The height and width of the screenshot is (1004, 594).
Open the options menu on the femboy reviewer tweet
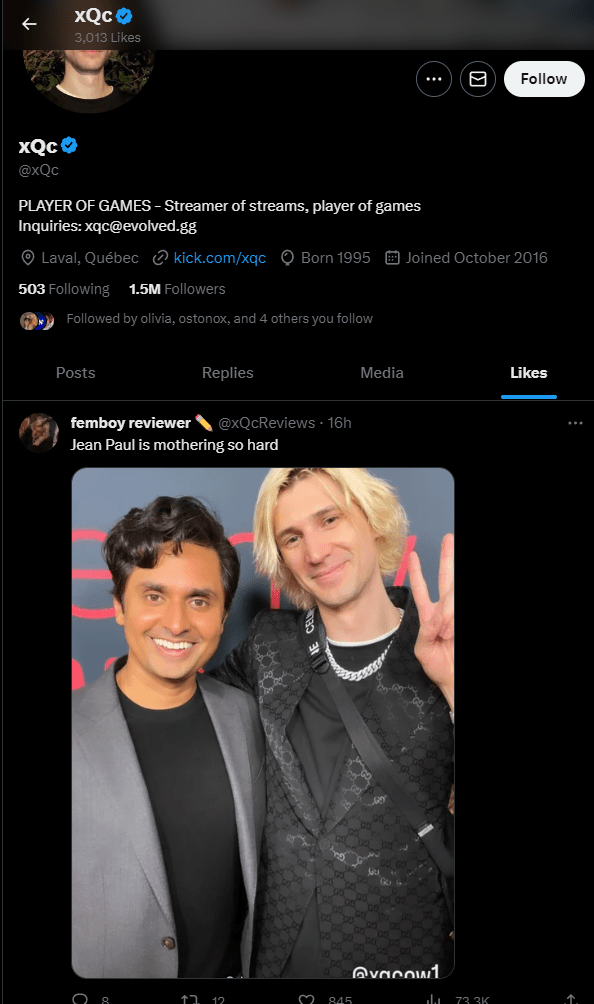click(x=575, y=422)
